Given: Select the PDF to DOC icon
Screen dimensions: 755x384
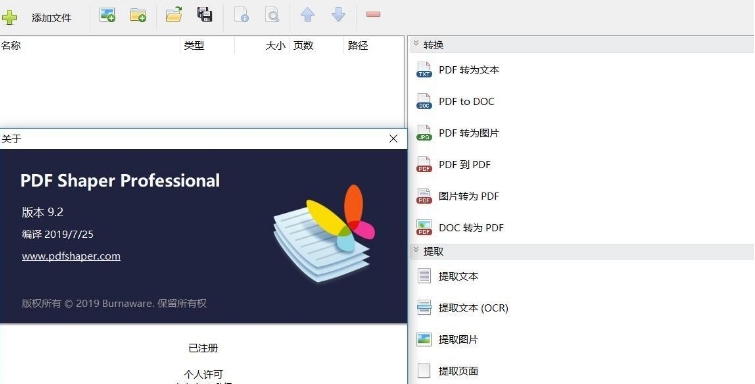Looking at the screenshot, I should click(x=424, y=102).
